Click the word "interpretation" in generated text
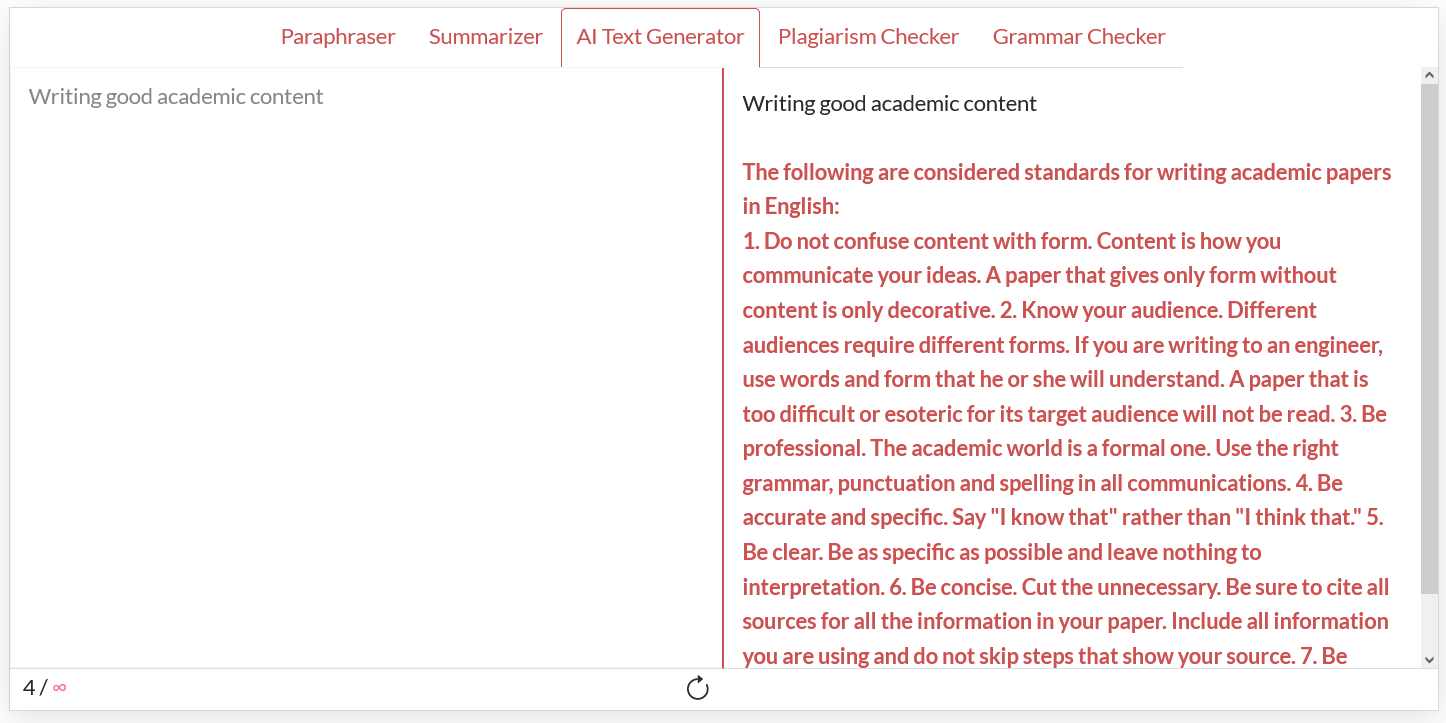The image size is (1446, 723). coord(811,587)
